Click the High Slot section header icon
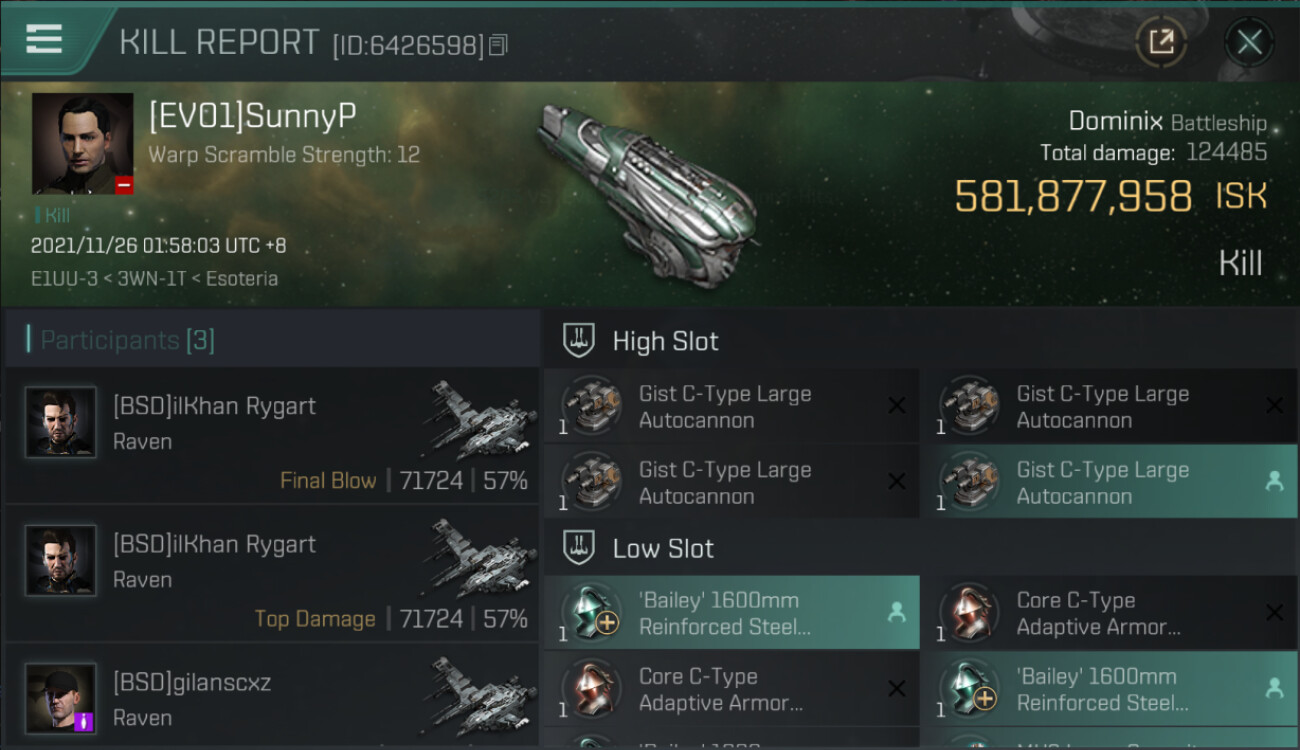The image size is (1300, 750). [x=580, y=341]
